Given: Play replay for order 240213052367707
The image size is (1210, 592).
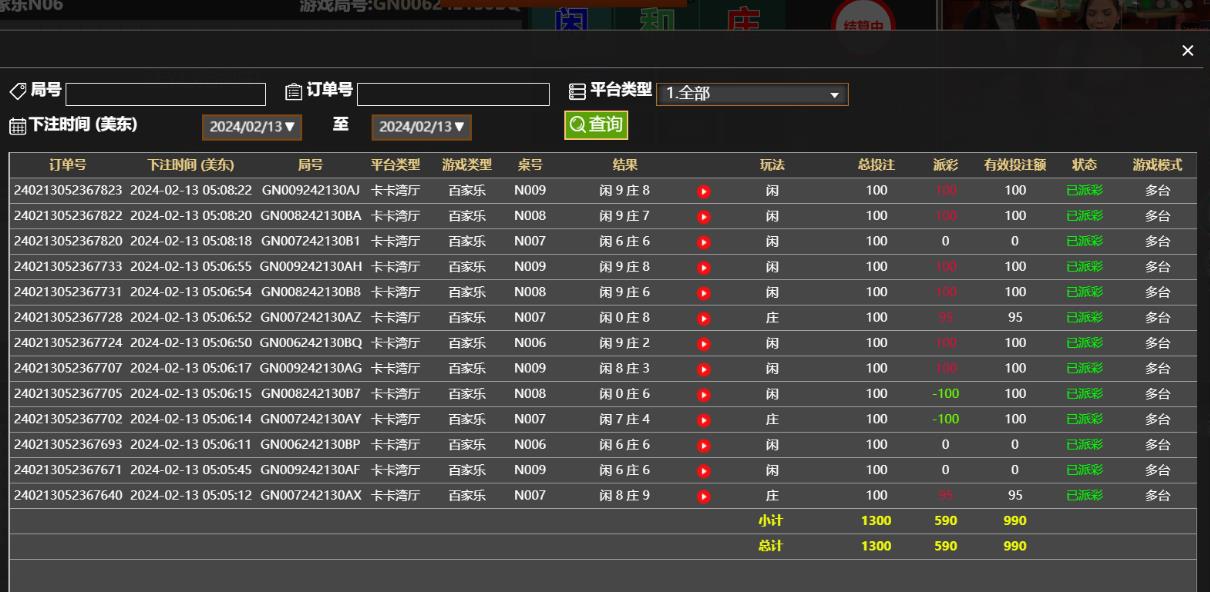Looking at the screenshot, I should coord(704,369).
